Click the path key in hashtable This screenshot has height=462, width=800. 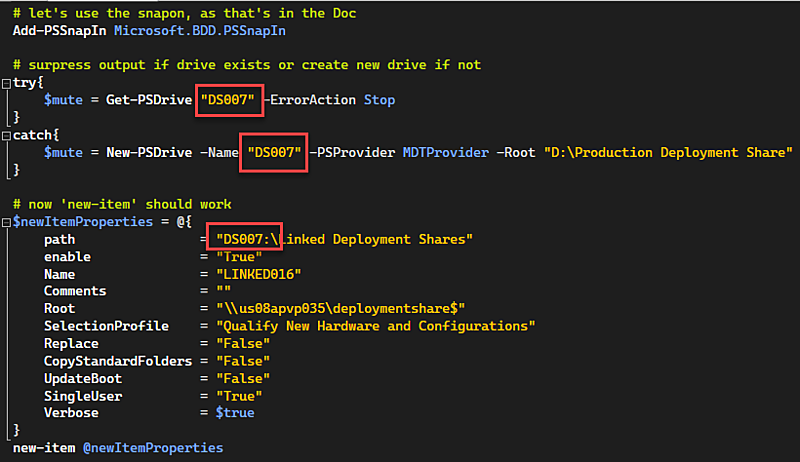59,240
